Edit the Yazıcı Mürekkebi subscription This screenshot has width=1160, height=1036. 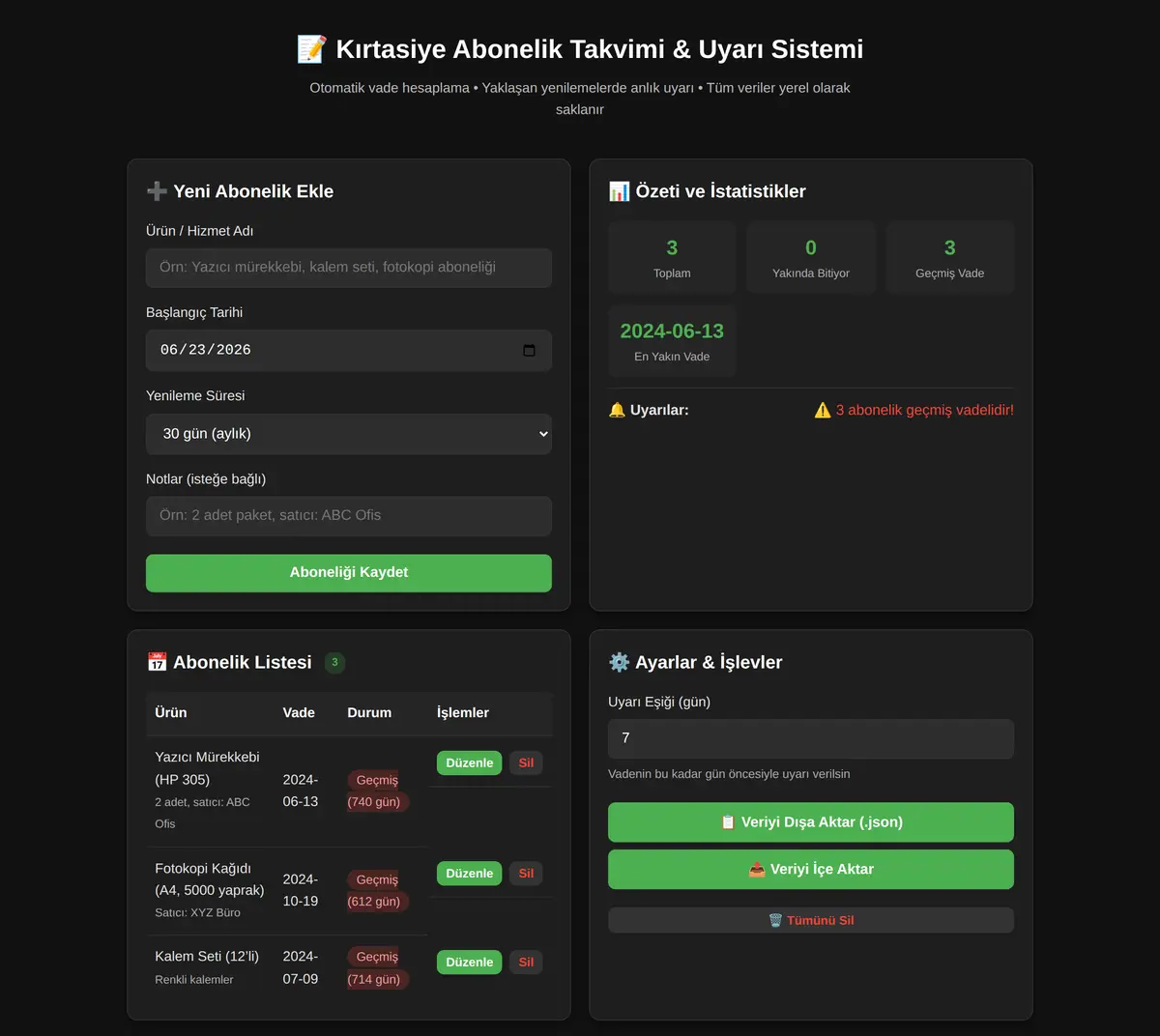click(470, 763)
